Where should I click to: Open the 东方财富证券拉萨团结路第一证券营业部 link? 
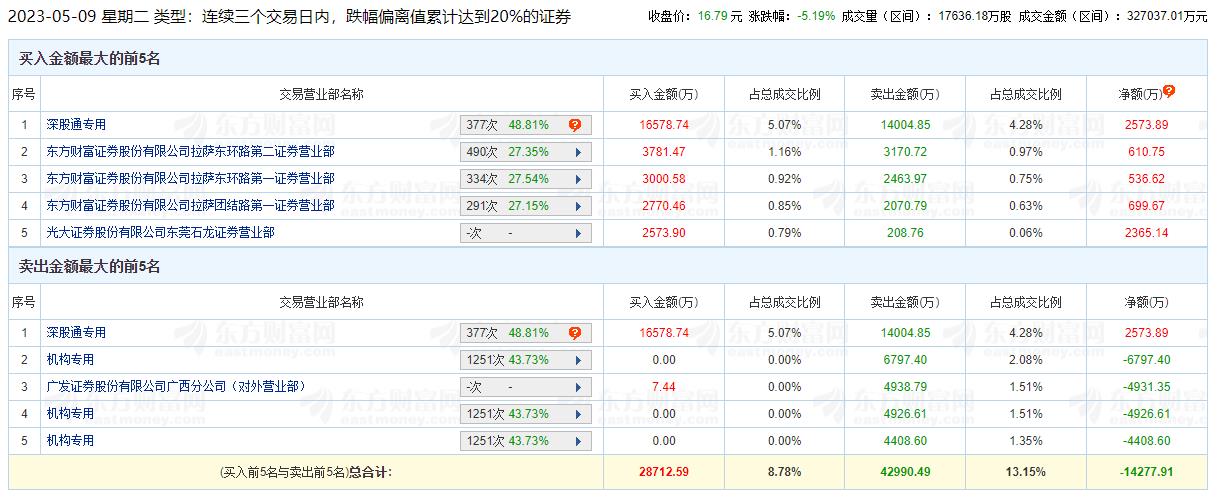click(x=190, y=206)
